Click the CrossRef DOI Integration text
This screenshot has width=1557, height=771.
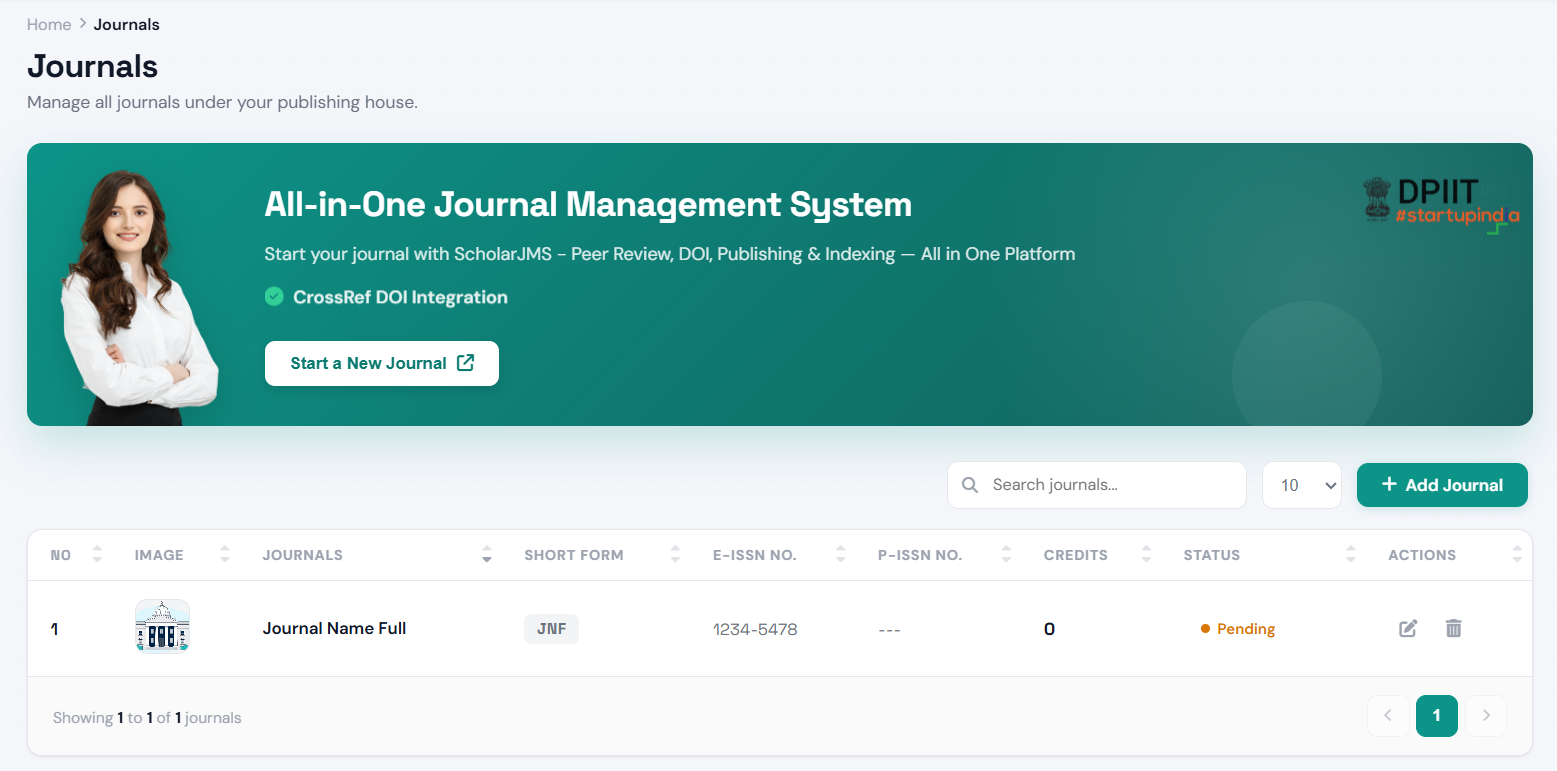tap(400, 297)
